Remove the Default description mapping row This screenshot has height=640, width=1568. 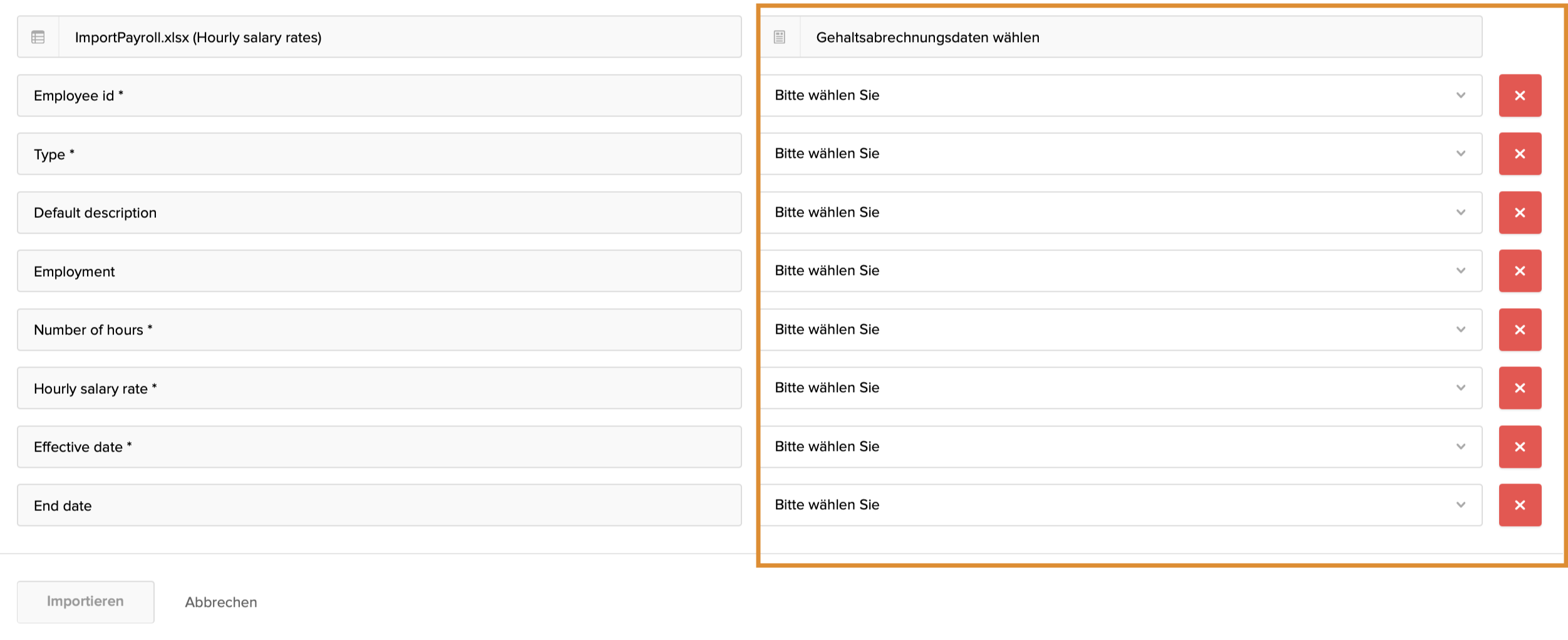pyautogui.click(x=1519, y=213)
